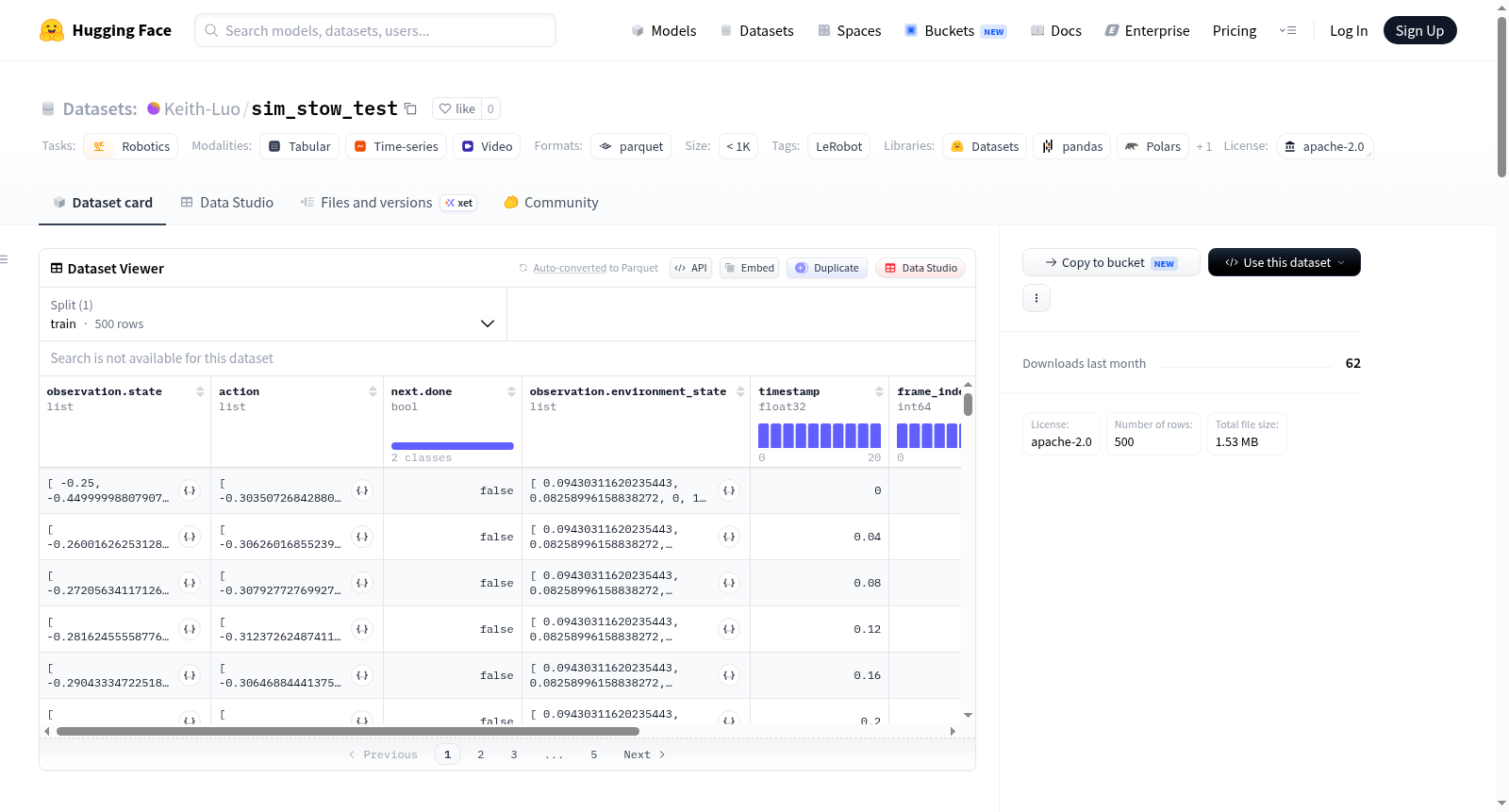Click the frame_index histogram bars

click(x=929, y=435)
